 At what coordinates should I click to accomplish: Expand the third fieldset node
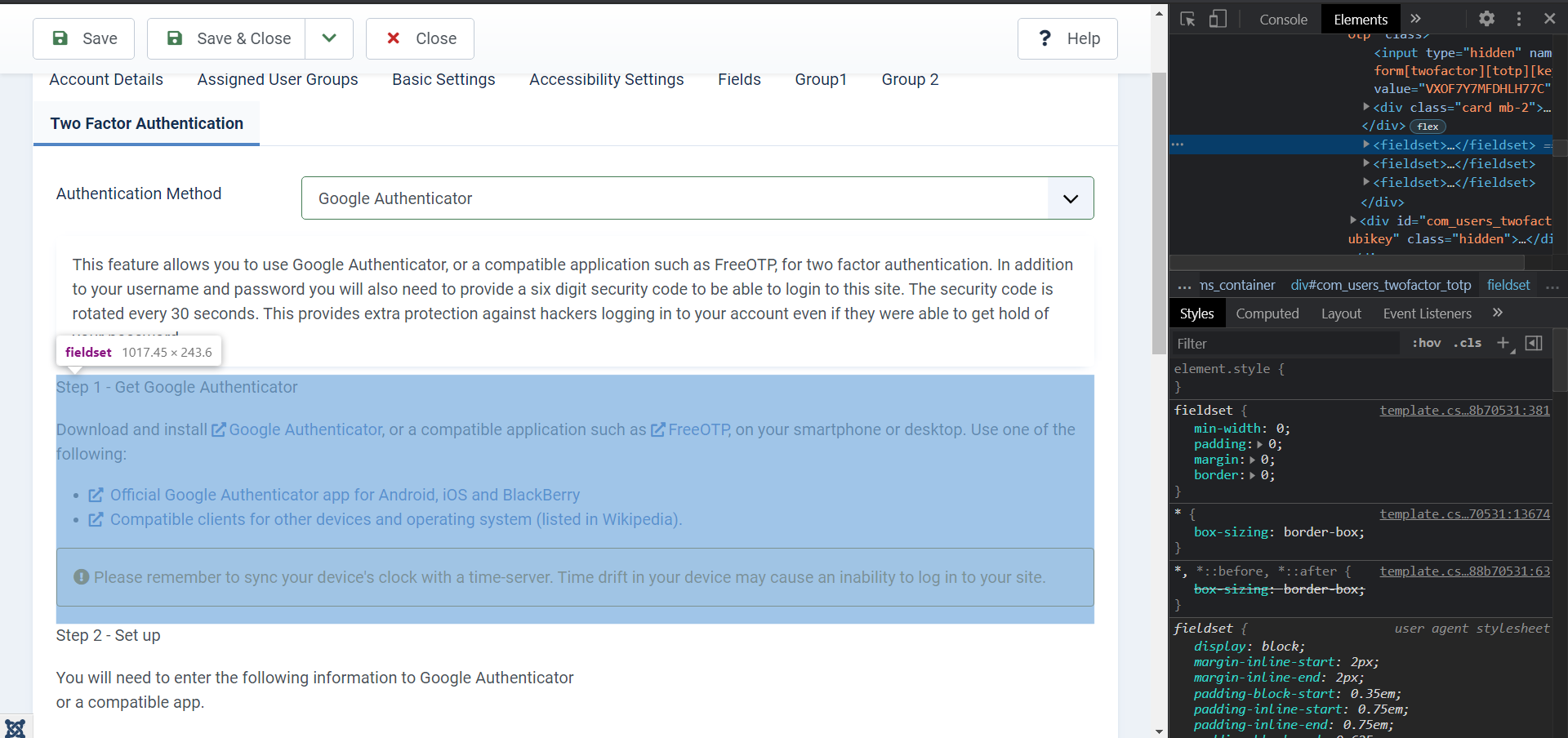coord(1366,182)
